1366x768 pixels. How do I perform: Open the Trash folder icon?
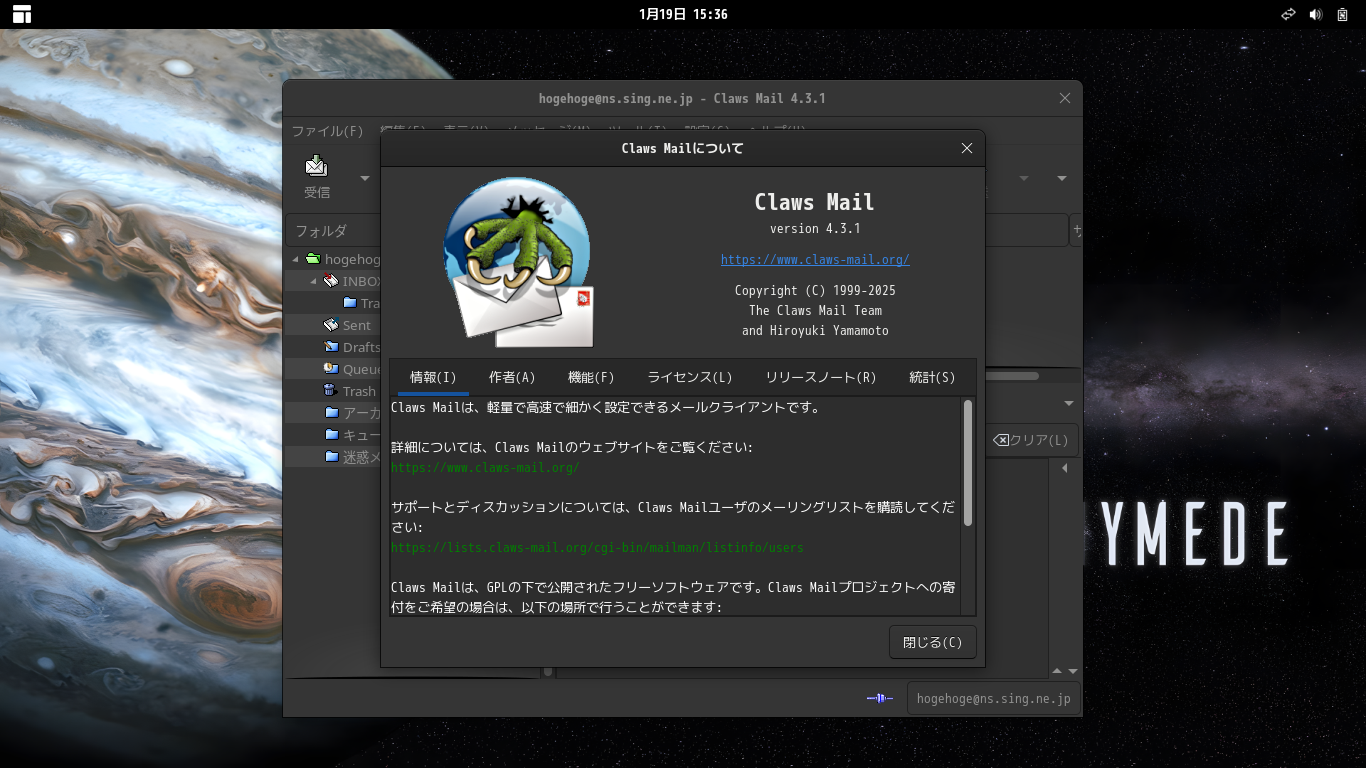click(331, 391)
